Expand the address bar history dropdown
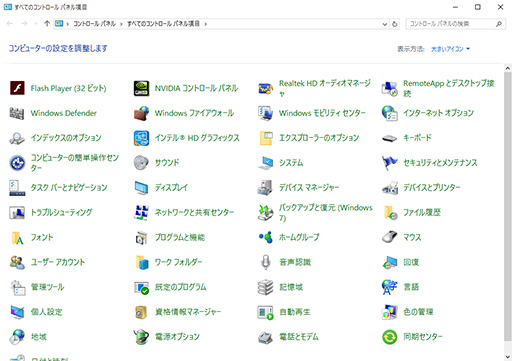 [385, 24]
